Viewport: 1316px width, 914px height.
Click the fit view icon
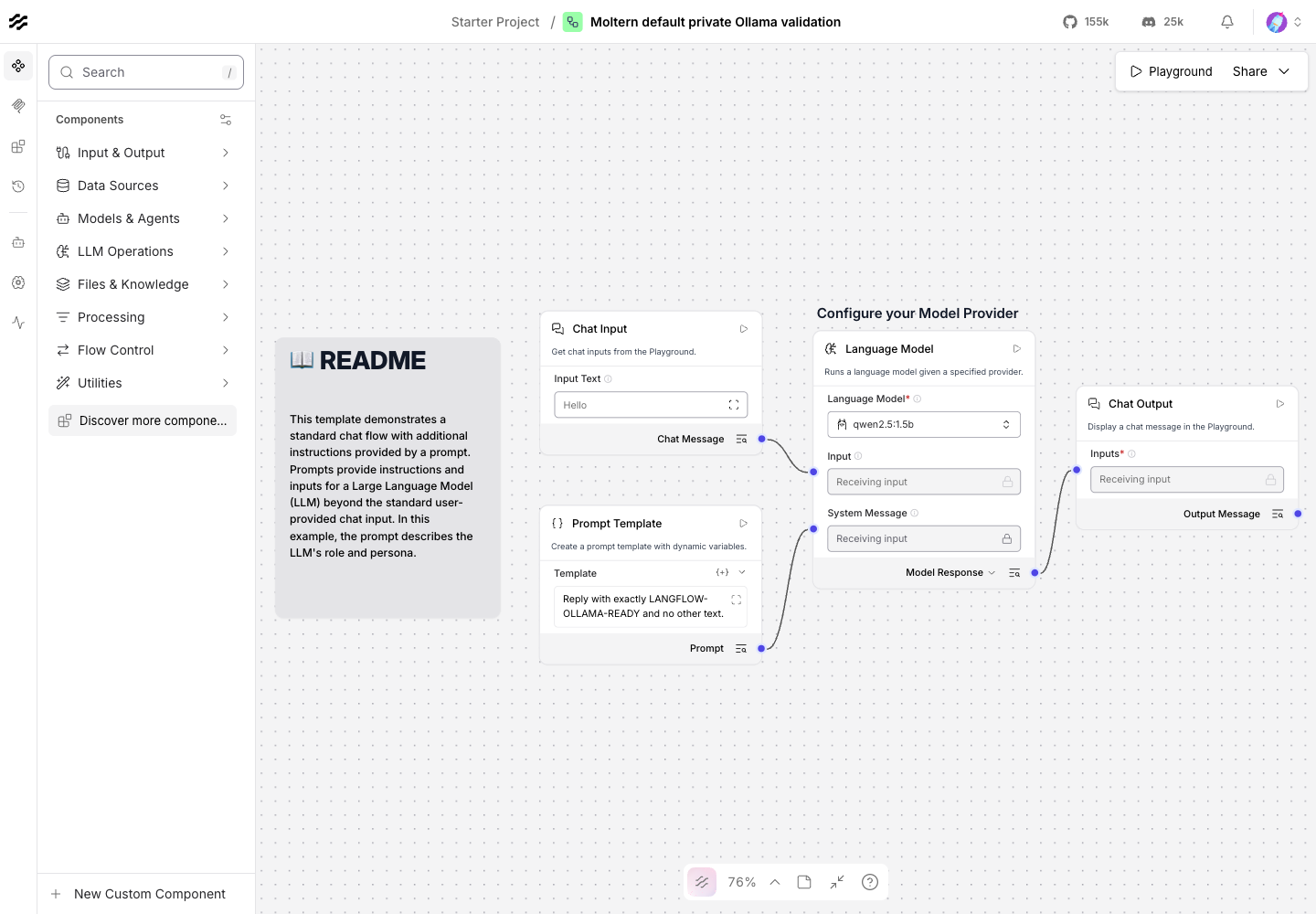click(837, 882)
